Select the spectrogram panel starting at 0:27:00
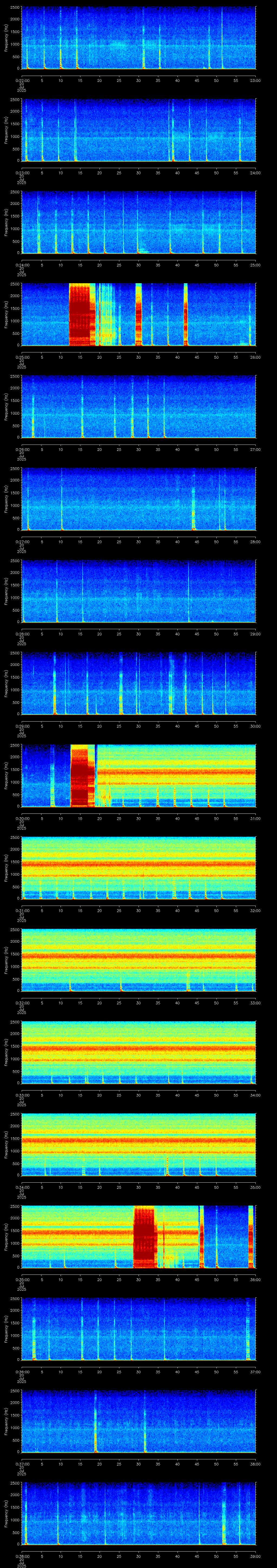This screenshot has height=1568, width=277. [139, 499]
